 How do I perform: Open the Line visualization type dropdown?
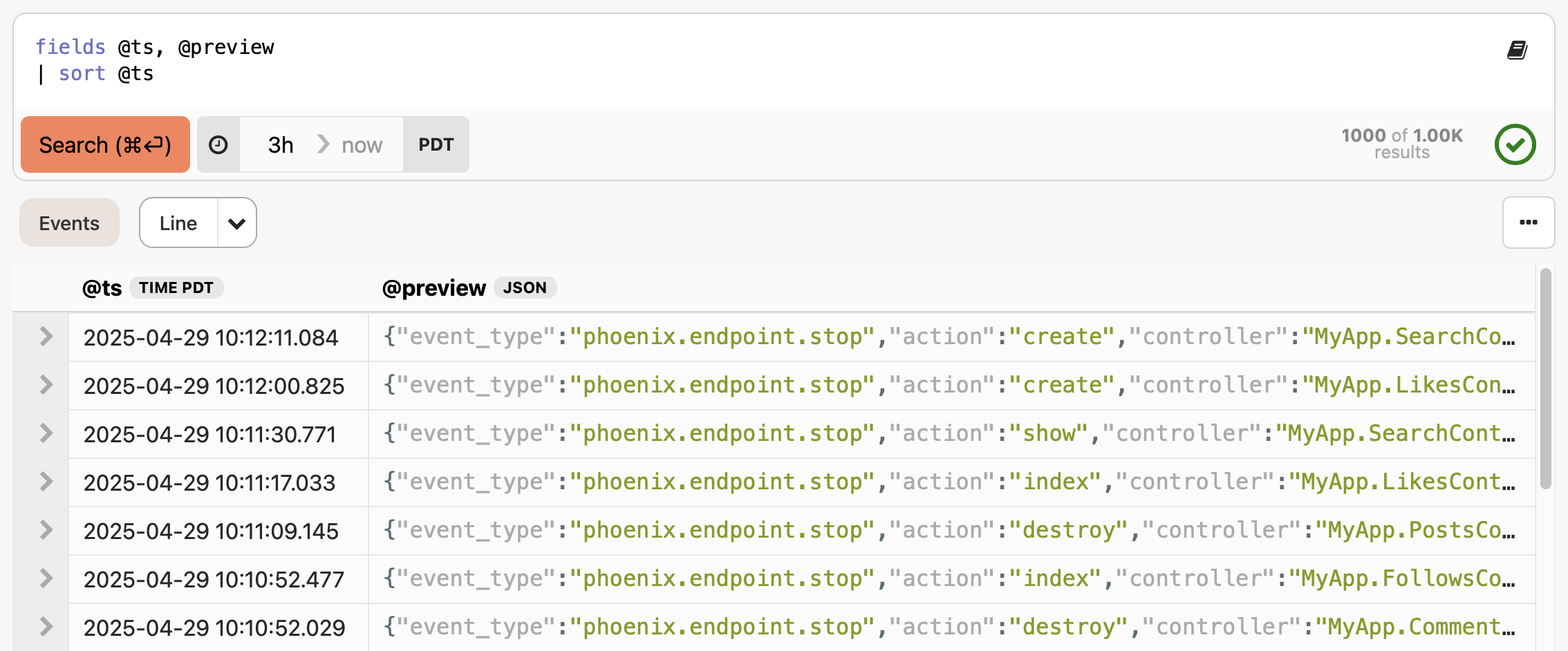(236, 223)
